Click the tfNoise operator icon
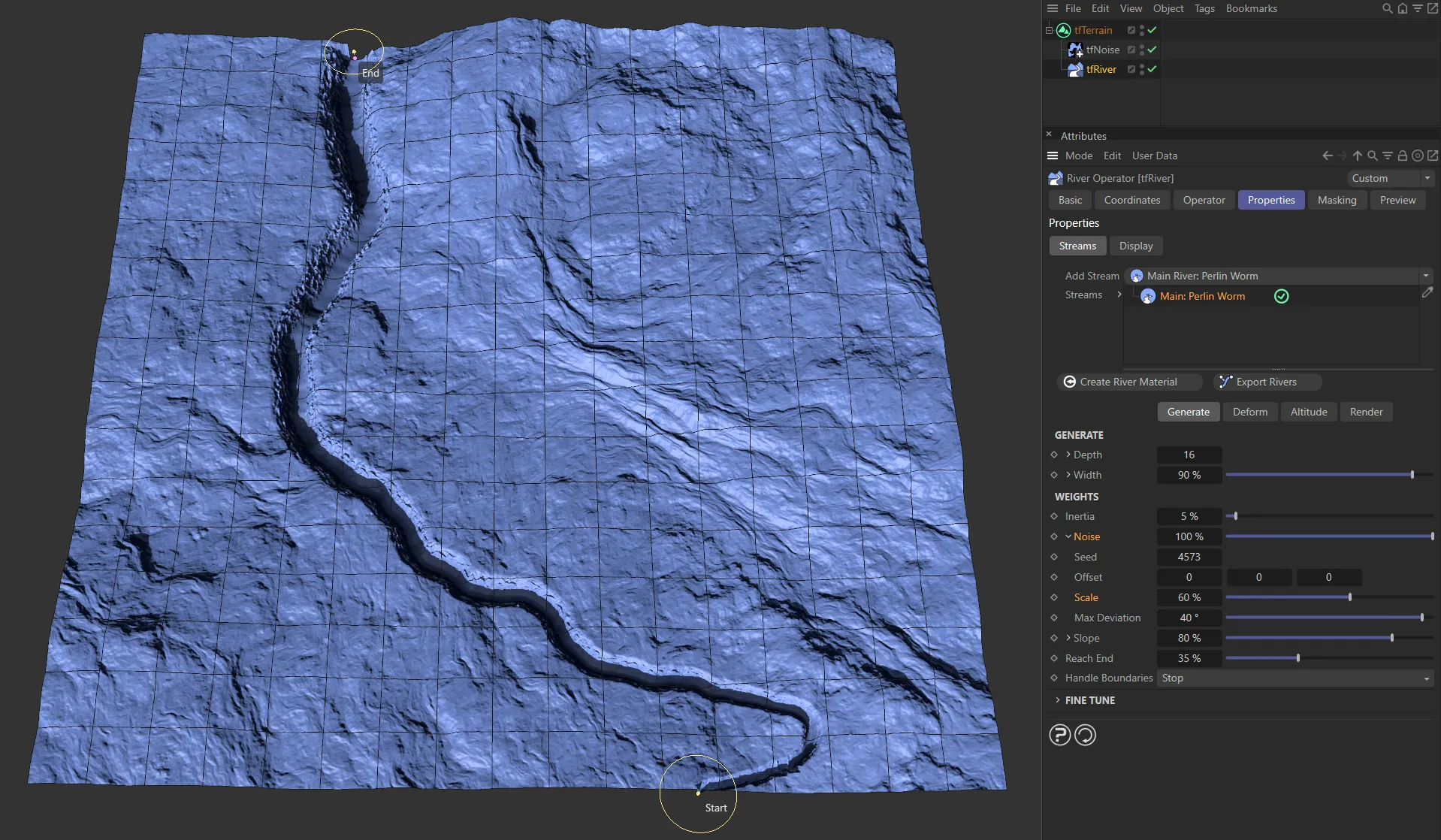 1075,50
